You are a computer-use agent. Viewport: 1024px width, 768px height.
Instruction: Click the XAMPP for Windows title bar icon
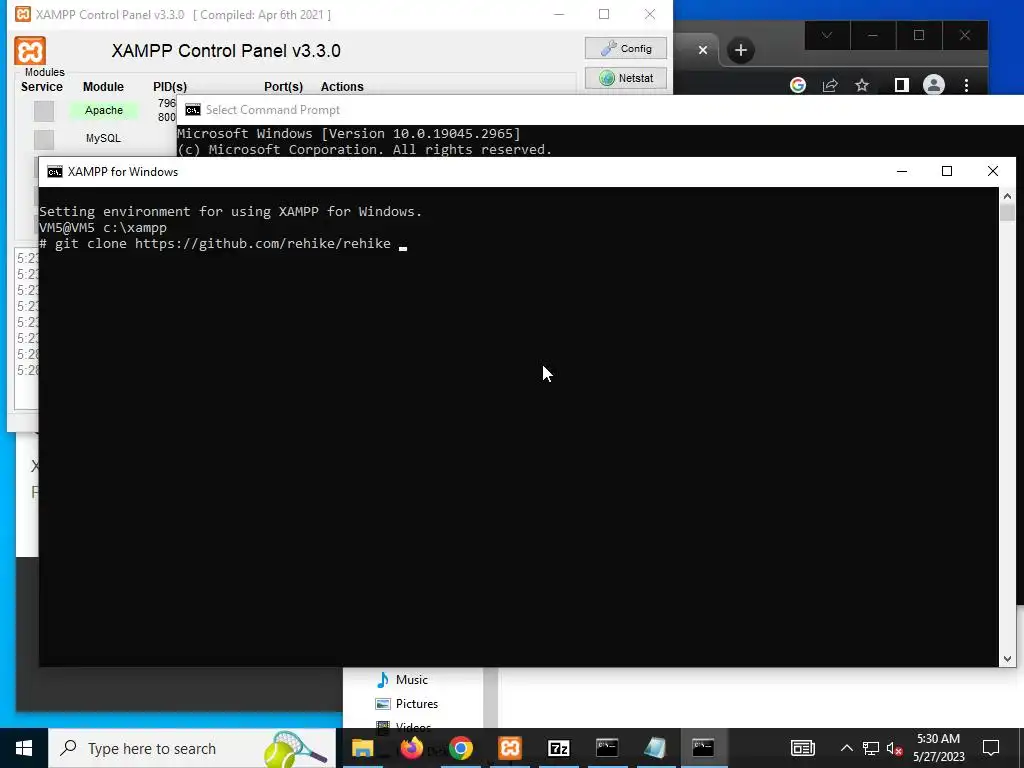55,172
